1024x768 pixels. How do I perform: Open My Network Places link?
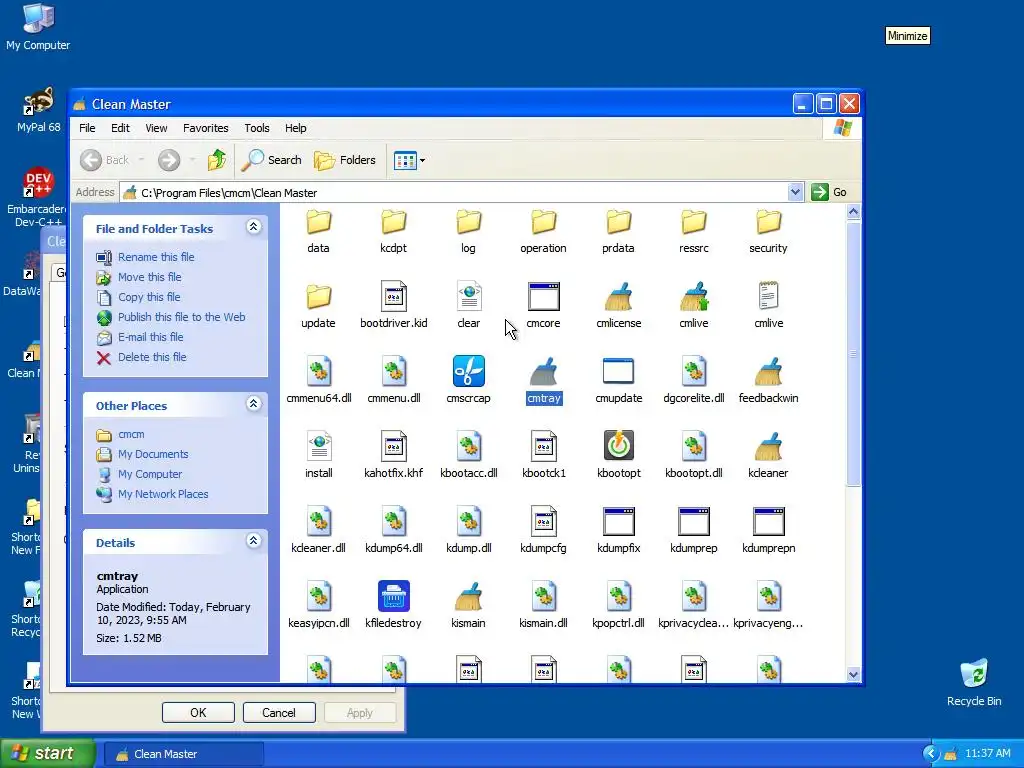(163, 494)
